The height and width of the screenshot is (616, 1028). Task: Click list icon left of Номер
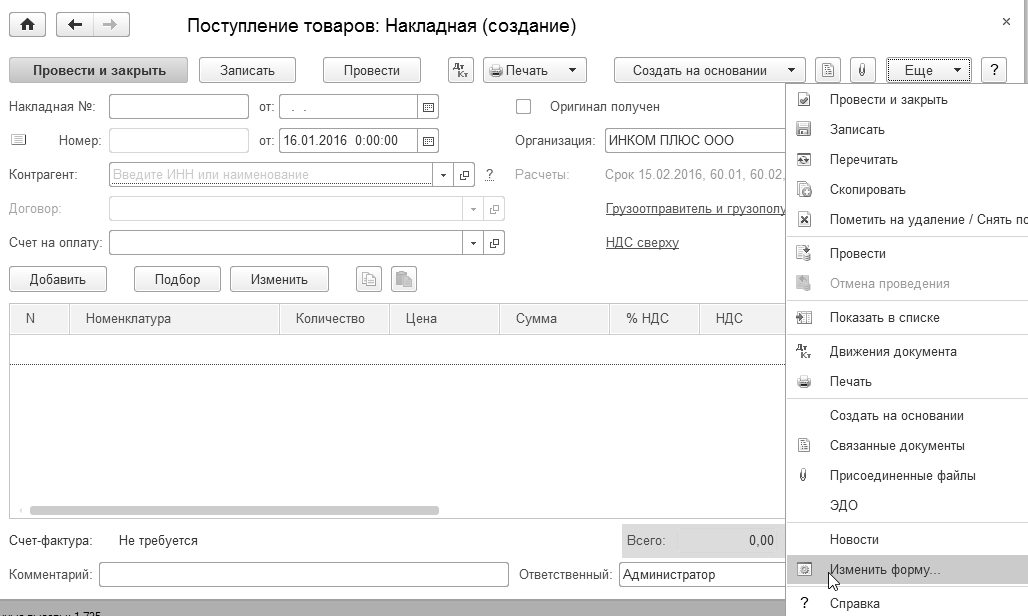point(18,140)
